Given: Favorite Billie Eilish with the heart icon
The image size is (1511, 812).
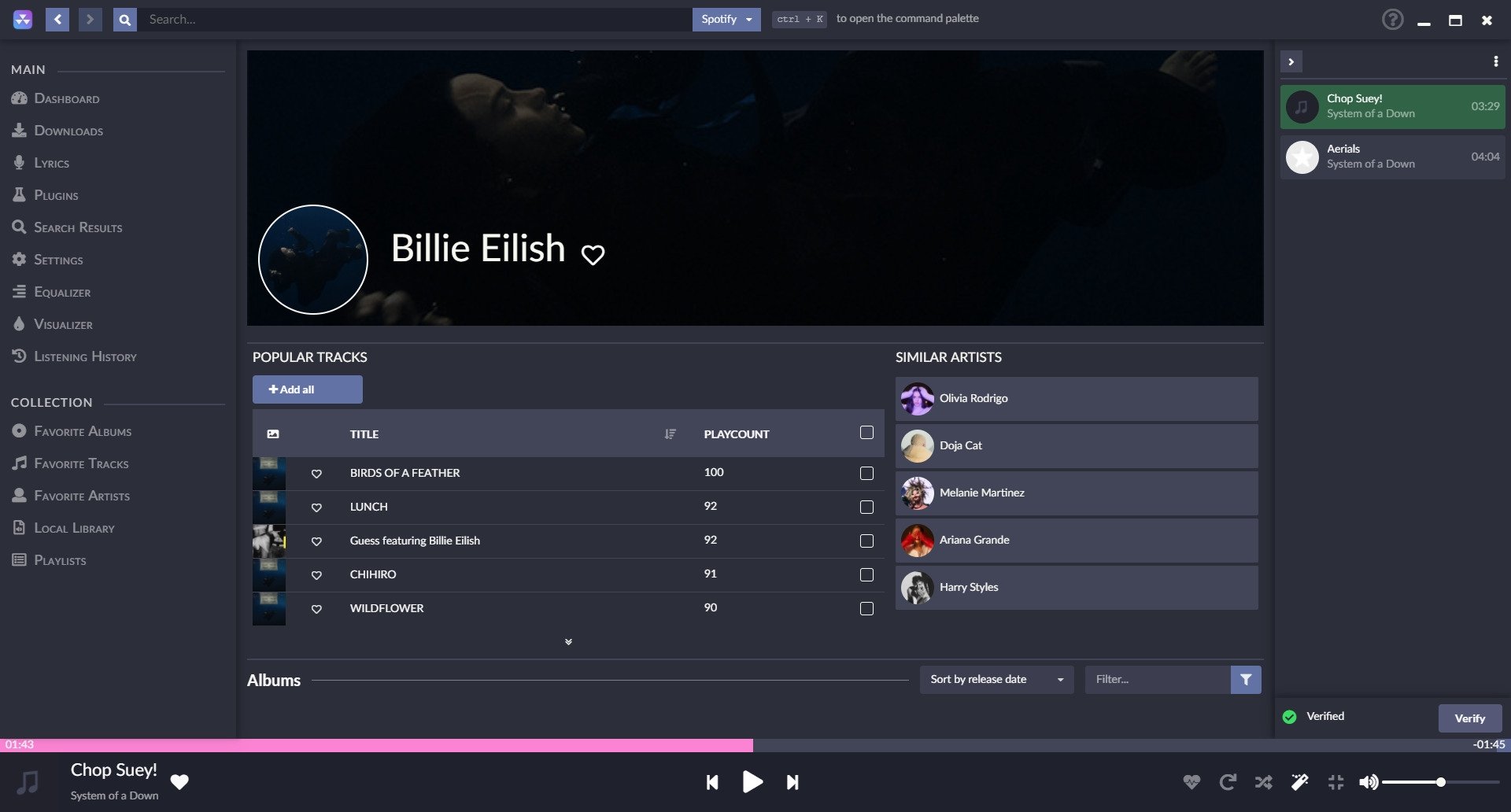Looking at the screenshot, I should [x=593, y=254].
